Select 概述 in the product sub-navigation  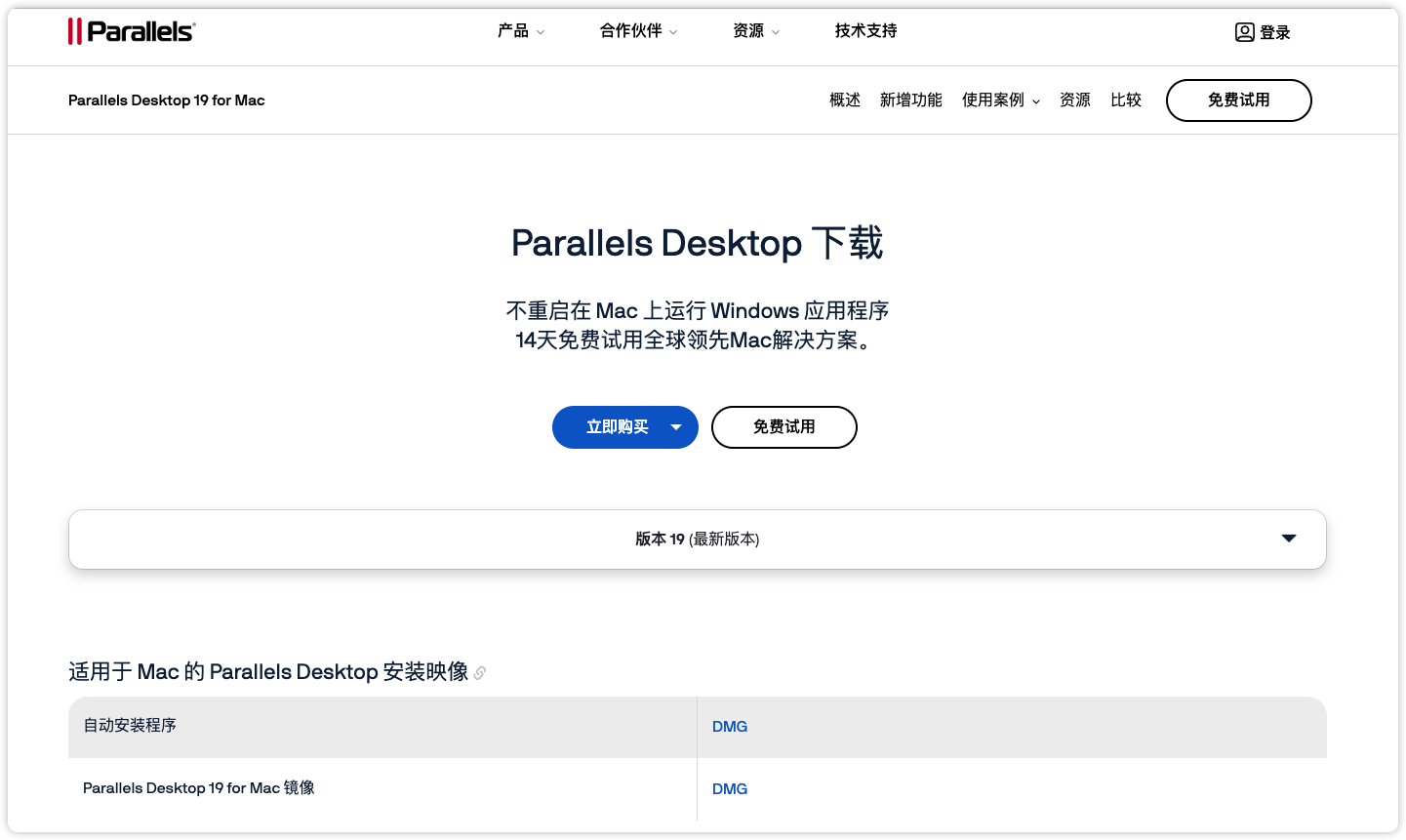(844, 100)
